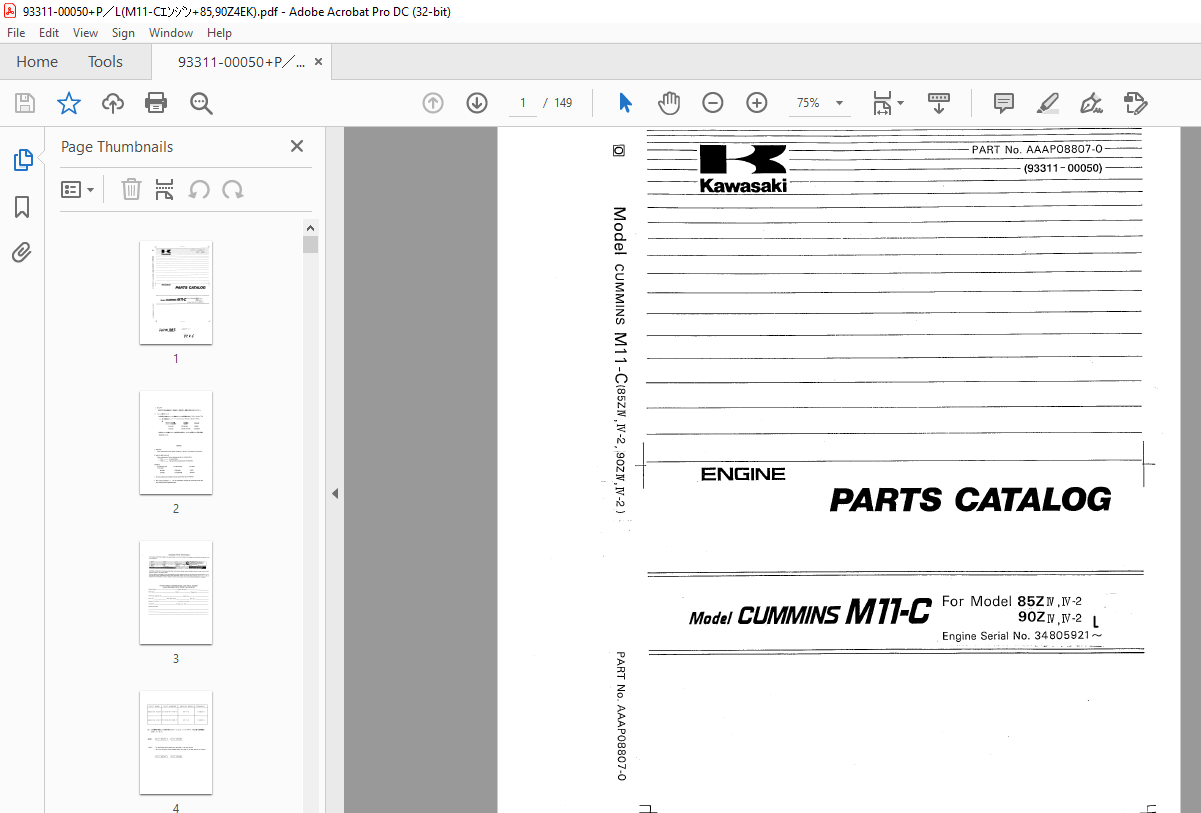
Task: Bookmark this file with the star icon
Action: (68, 103)
